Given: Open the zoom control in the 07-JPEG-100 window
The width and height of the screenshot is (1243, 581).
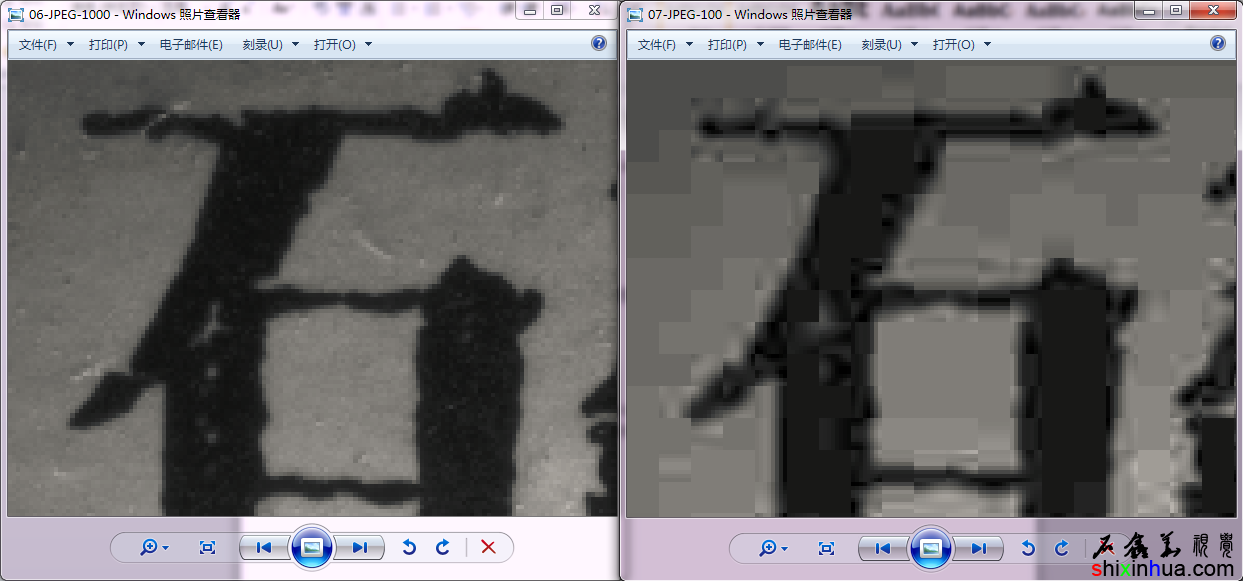Looking at the screenshot, I should pos(773,548).
